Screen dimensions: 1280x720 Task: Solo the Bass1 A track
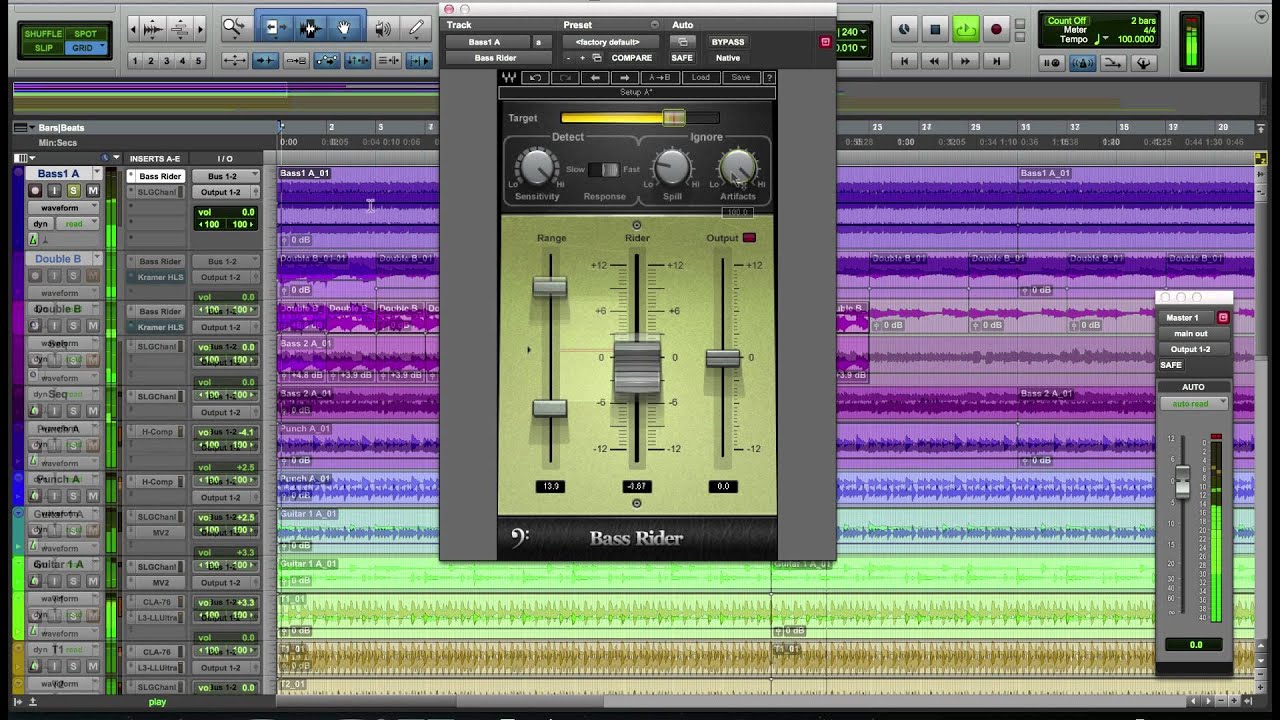(73, 190)
